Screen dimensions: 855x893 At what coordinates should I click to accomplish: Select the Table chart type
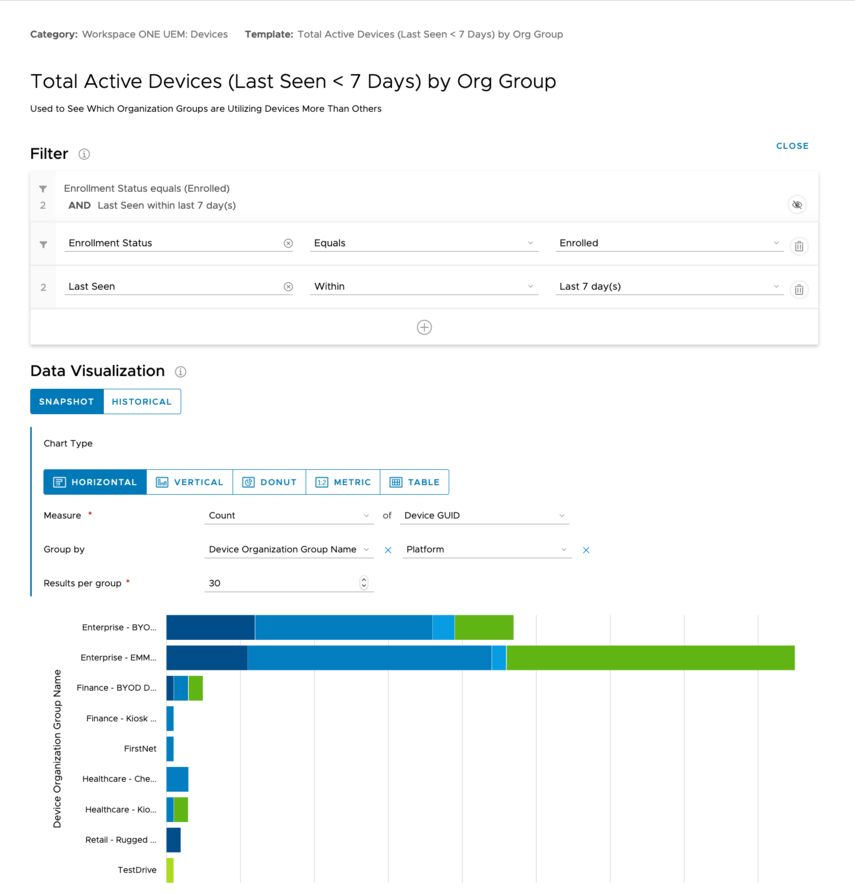click(414, 482)
